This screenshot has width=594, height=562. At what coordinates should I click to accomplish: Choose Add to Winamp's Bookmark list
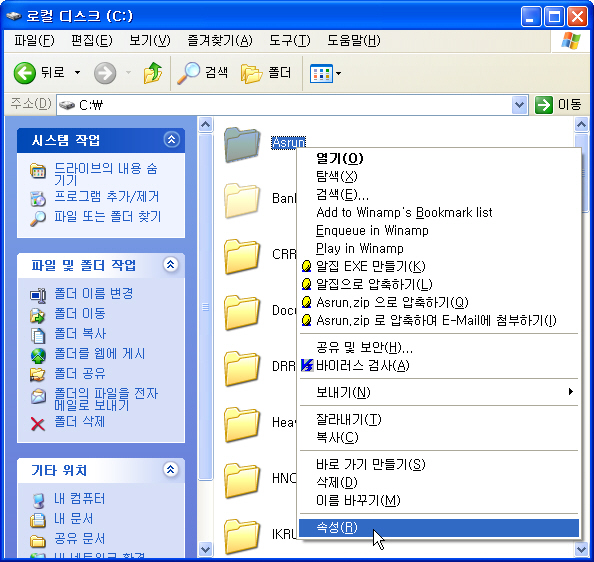point(439,212)
